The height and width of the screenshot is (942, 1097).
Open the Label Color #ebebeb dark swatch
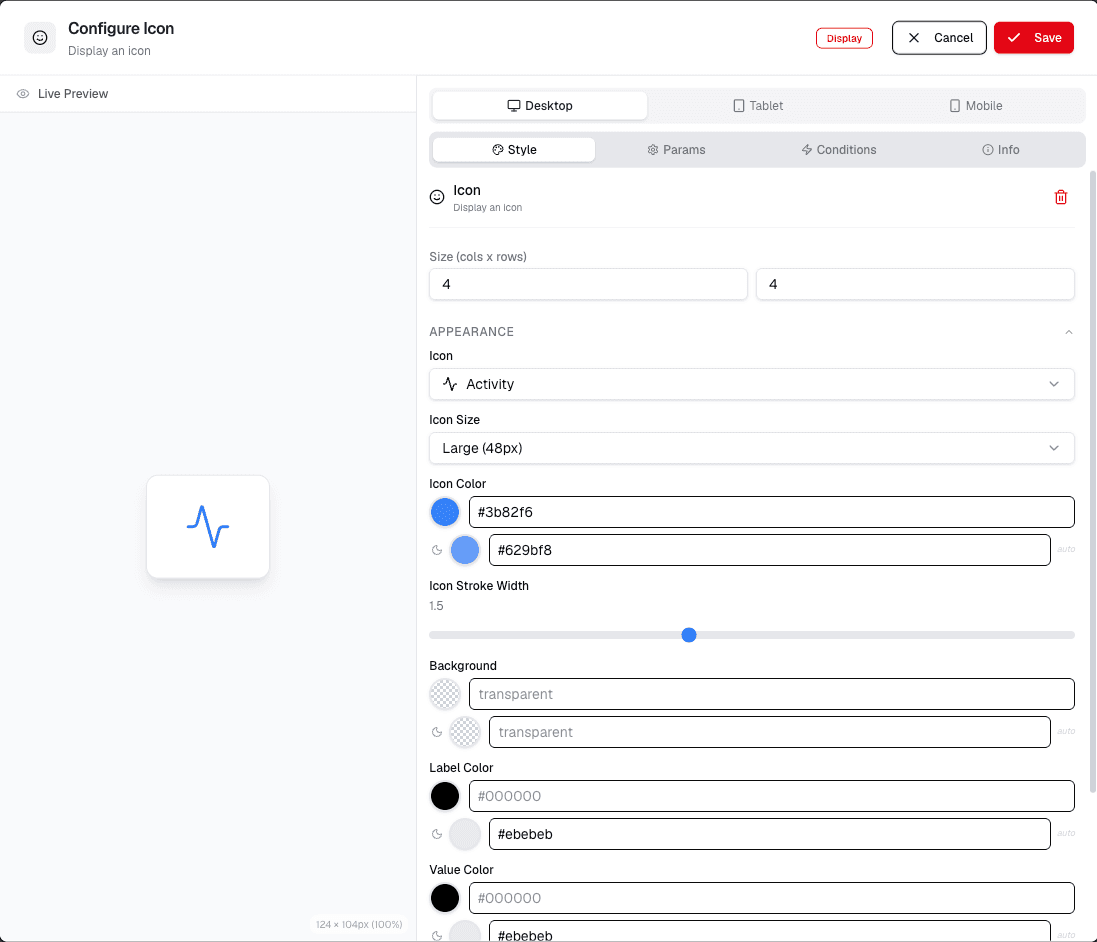[x=465, y=834]
